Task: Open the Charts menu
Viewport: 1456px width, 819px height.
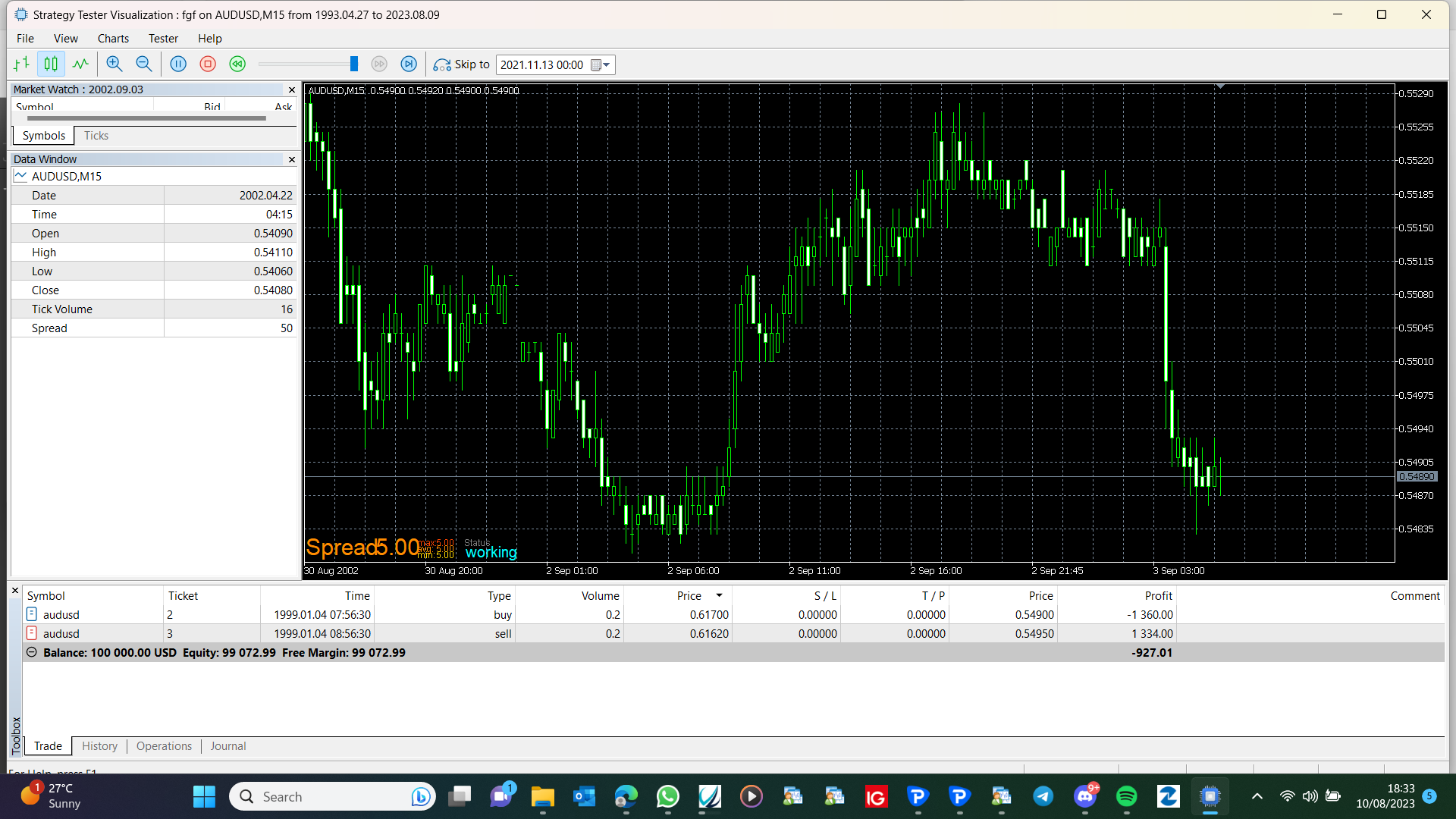Action: coord(113,39)
